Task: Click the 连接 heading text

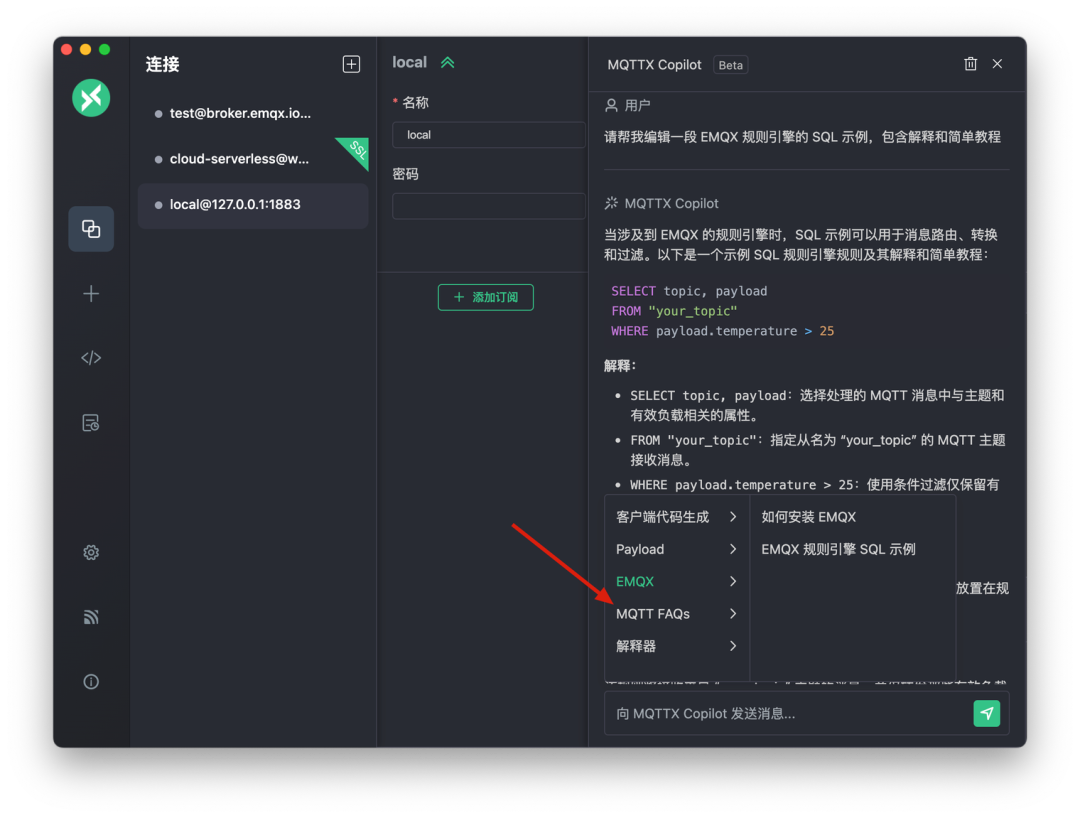Action: pos(163,65)
